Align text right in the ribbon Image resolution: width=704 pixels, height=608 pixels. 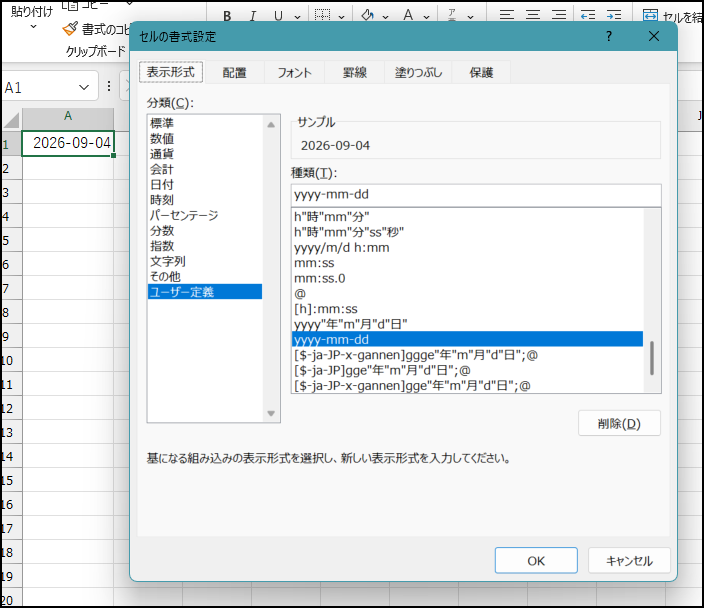[x=559, y=15]
